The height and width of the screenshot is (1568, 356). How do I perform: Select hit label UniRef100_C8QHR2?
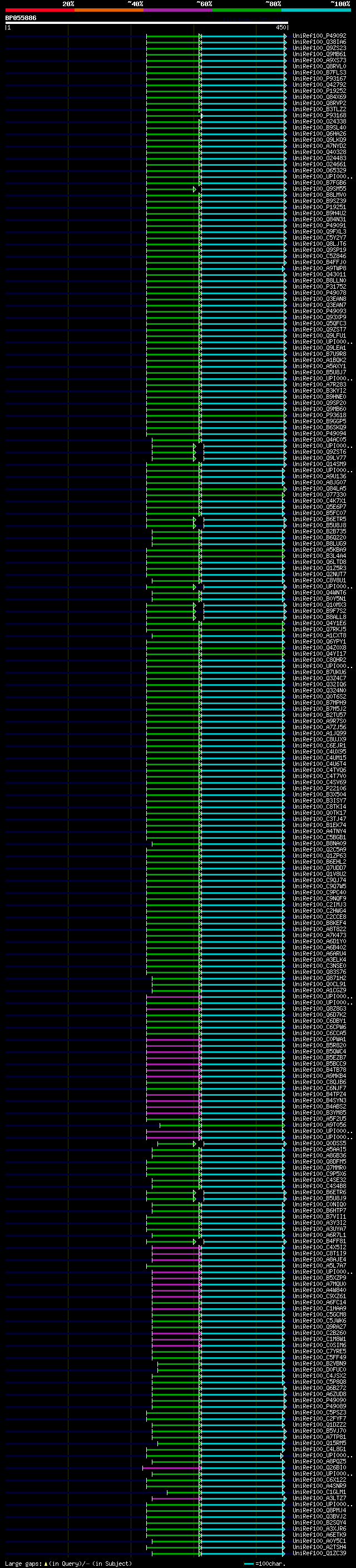pyautogui.click(x=319, y=660)
